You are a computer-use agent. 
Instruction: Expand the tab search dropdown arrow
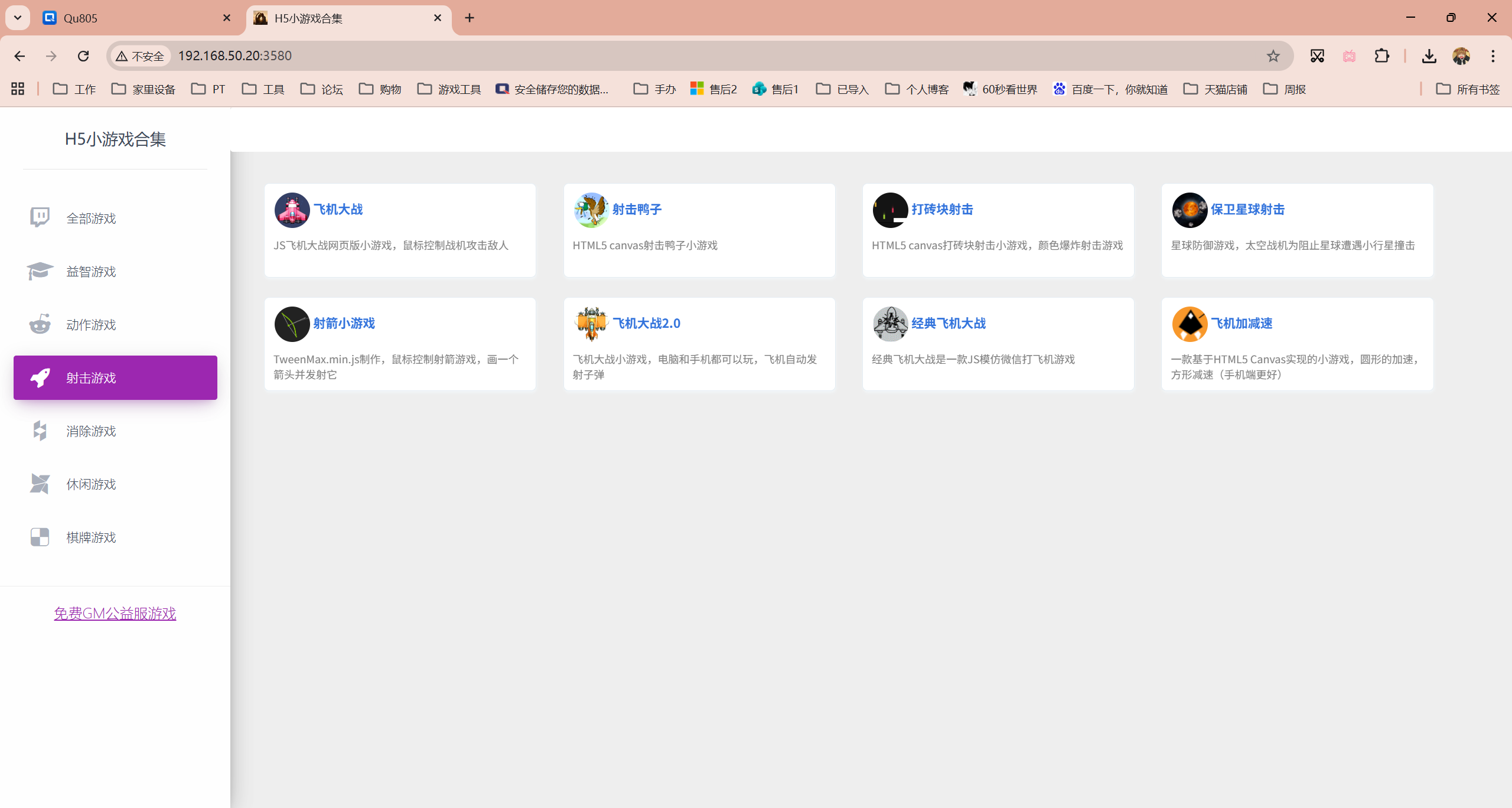(x=18, y=18)
